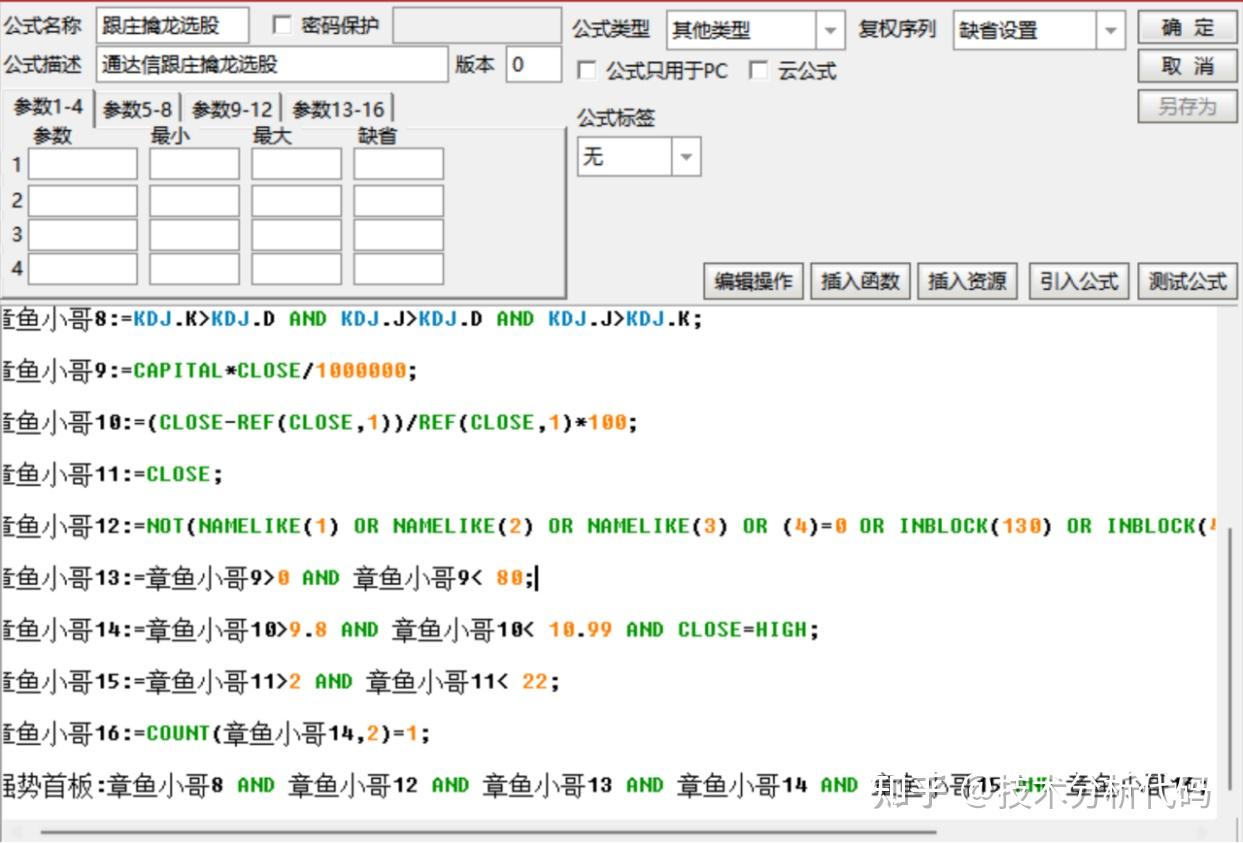Click parameter row 4 name field
1243x843 pixels.
[83, 268]
